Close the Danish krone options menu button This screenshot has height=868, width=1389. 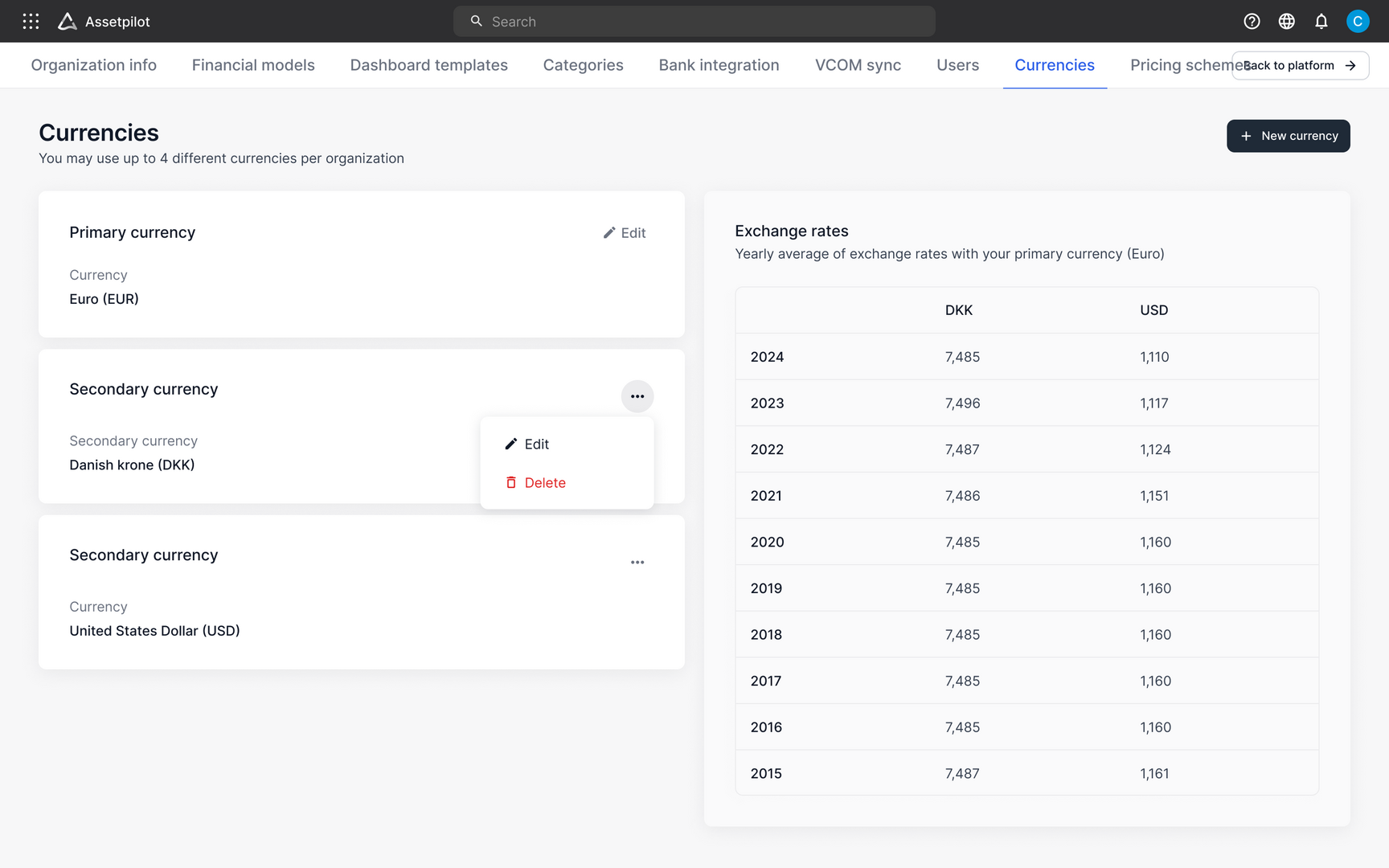(637, 396)
